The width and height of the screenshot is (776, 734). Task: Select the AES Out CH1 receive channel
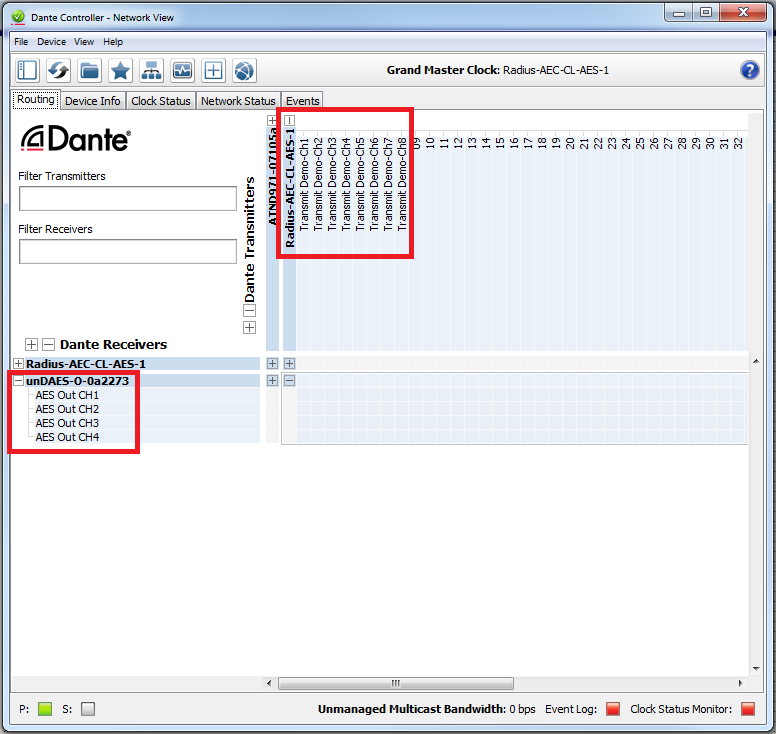67,395
